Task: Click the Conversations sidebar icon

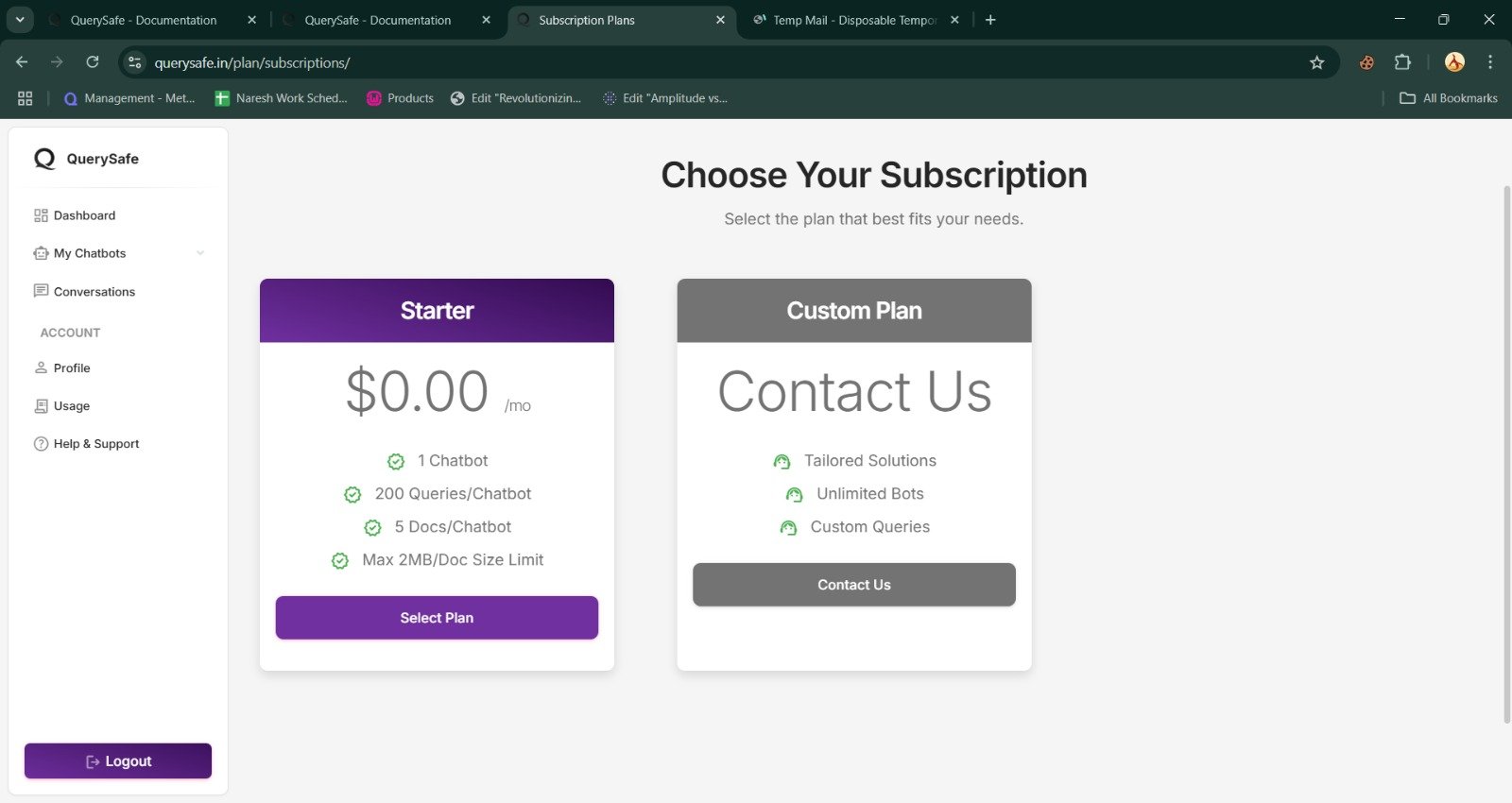Action: [41, 291]
